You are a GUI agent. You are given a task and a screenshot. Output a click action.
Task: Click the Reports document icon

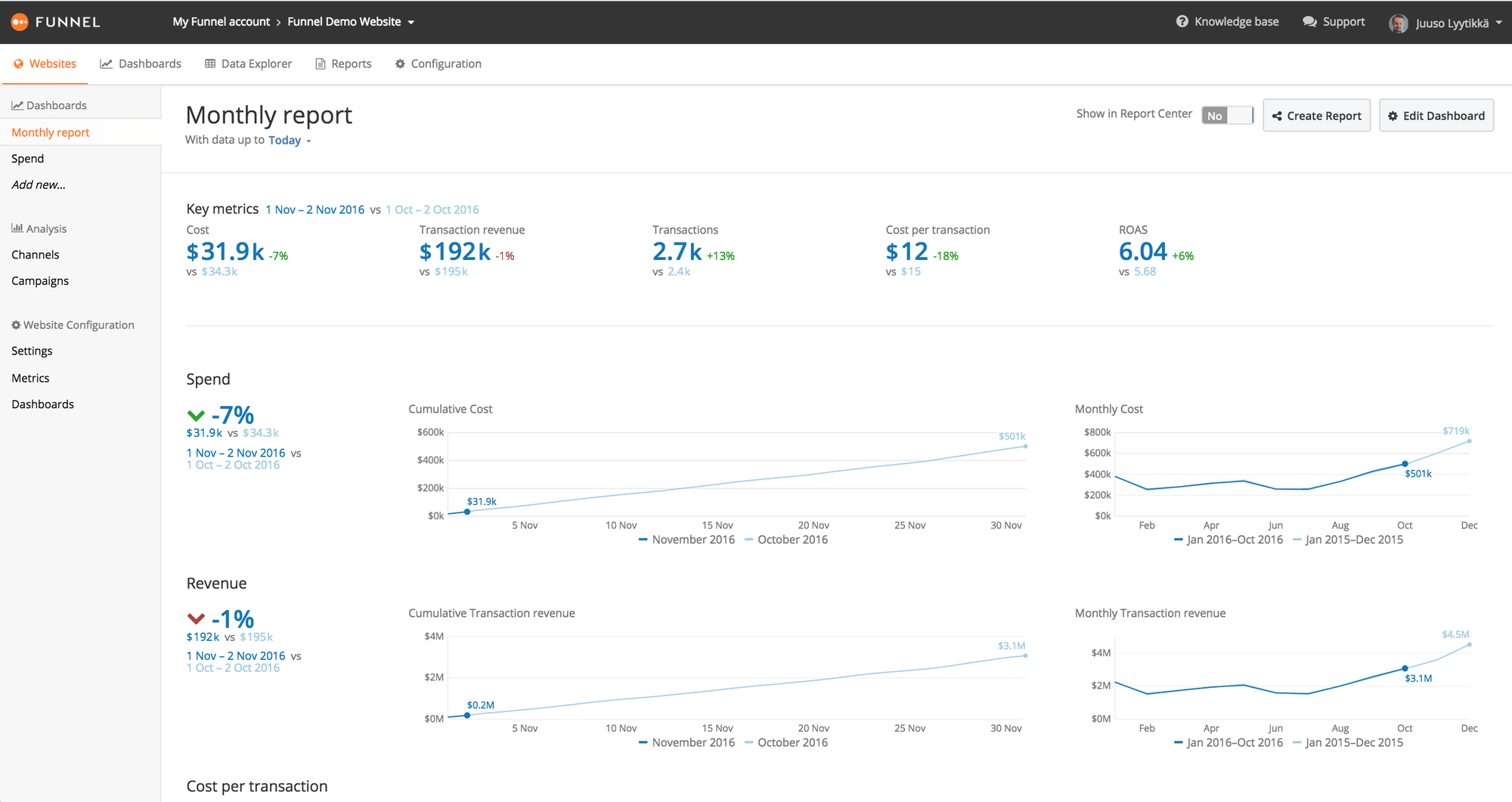coord(319,63)
